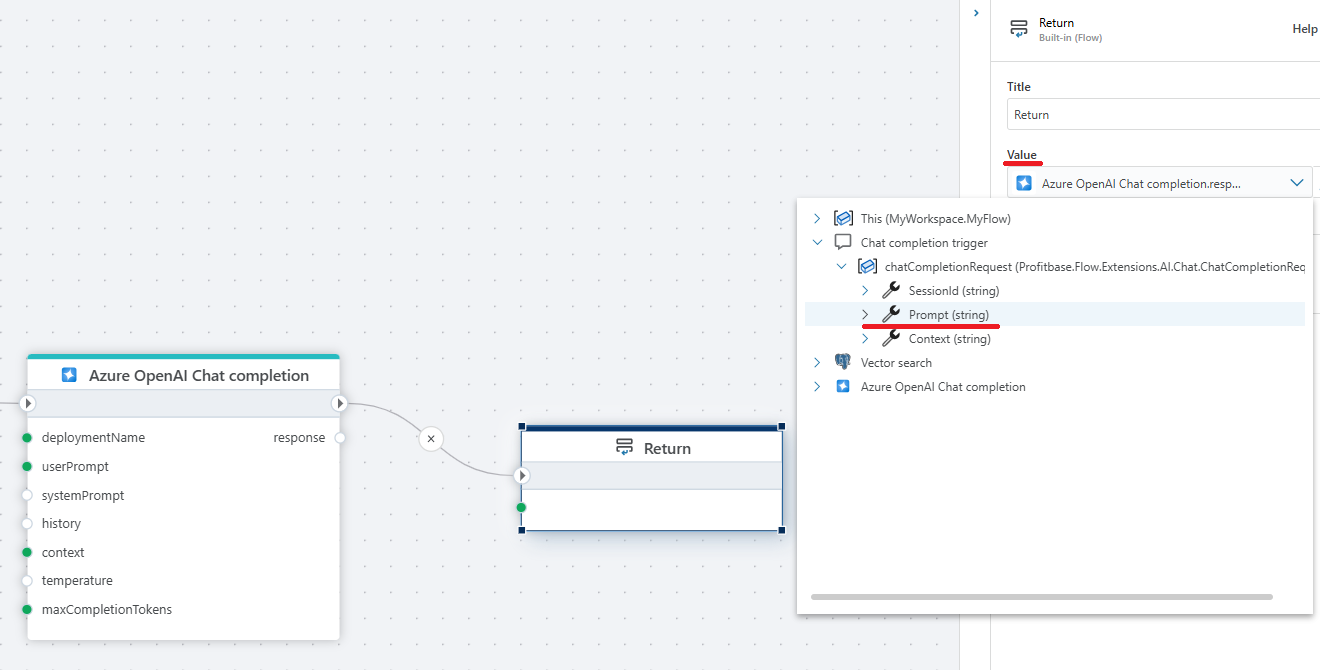Click the Help link in panel header
Screen dimensions: 1320x670
pos(1304,29)
